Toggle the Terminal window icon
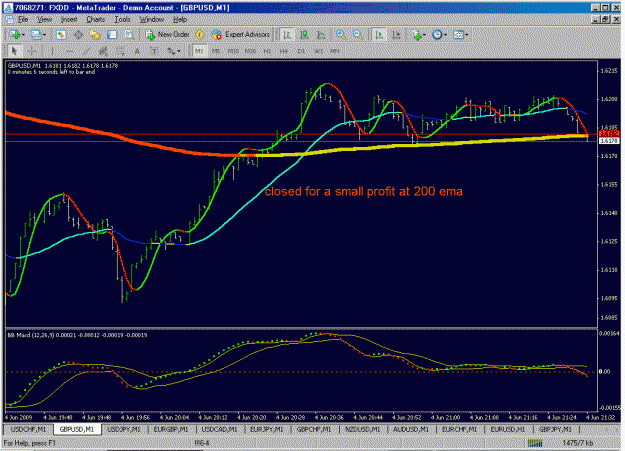 point(112,35)
